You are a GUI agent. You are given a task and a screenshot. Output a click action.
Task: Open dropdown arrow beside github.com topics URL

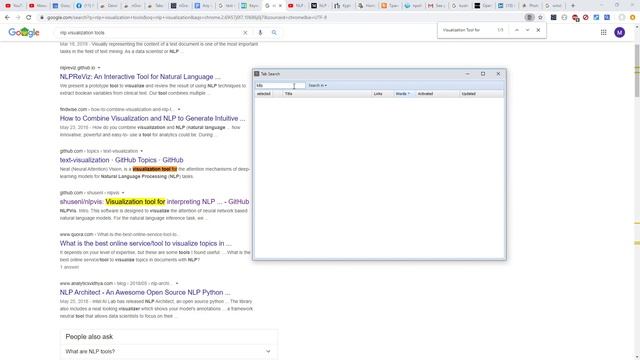click(x=142, y=151)
